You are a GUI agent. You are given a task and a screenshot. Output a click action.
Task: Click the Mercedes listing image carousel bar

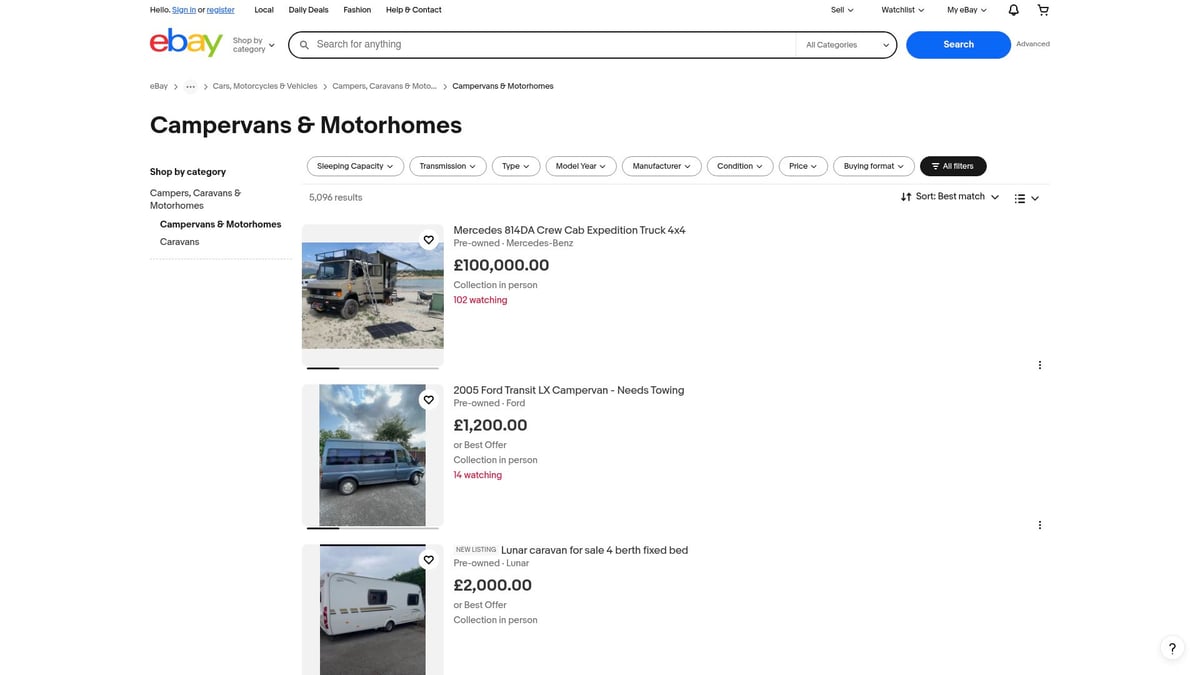(x=372, y=368)
